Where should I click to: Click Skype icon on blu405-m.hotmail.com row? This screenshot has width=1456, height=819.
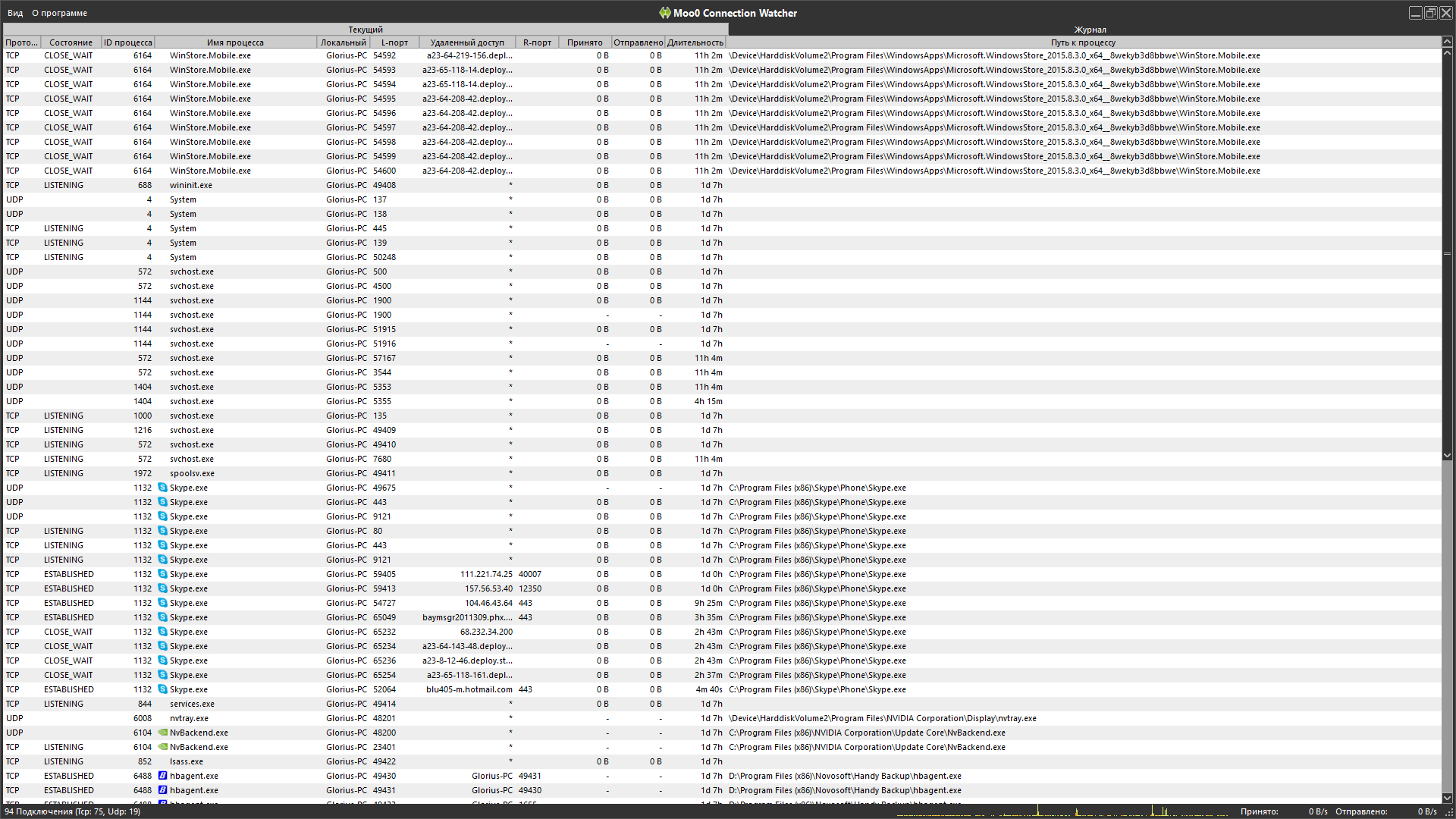[162, 689]
